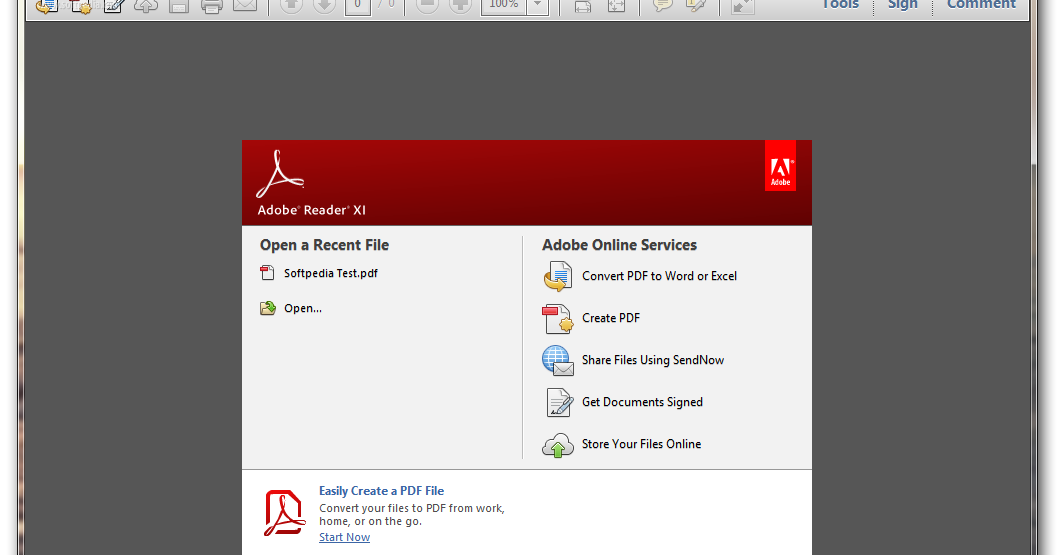This screenshot has width=1058, height=555.
Task: Click the sticky note comment icon
Action: [662, 6]
